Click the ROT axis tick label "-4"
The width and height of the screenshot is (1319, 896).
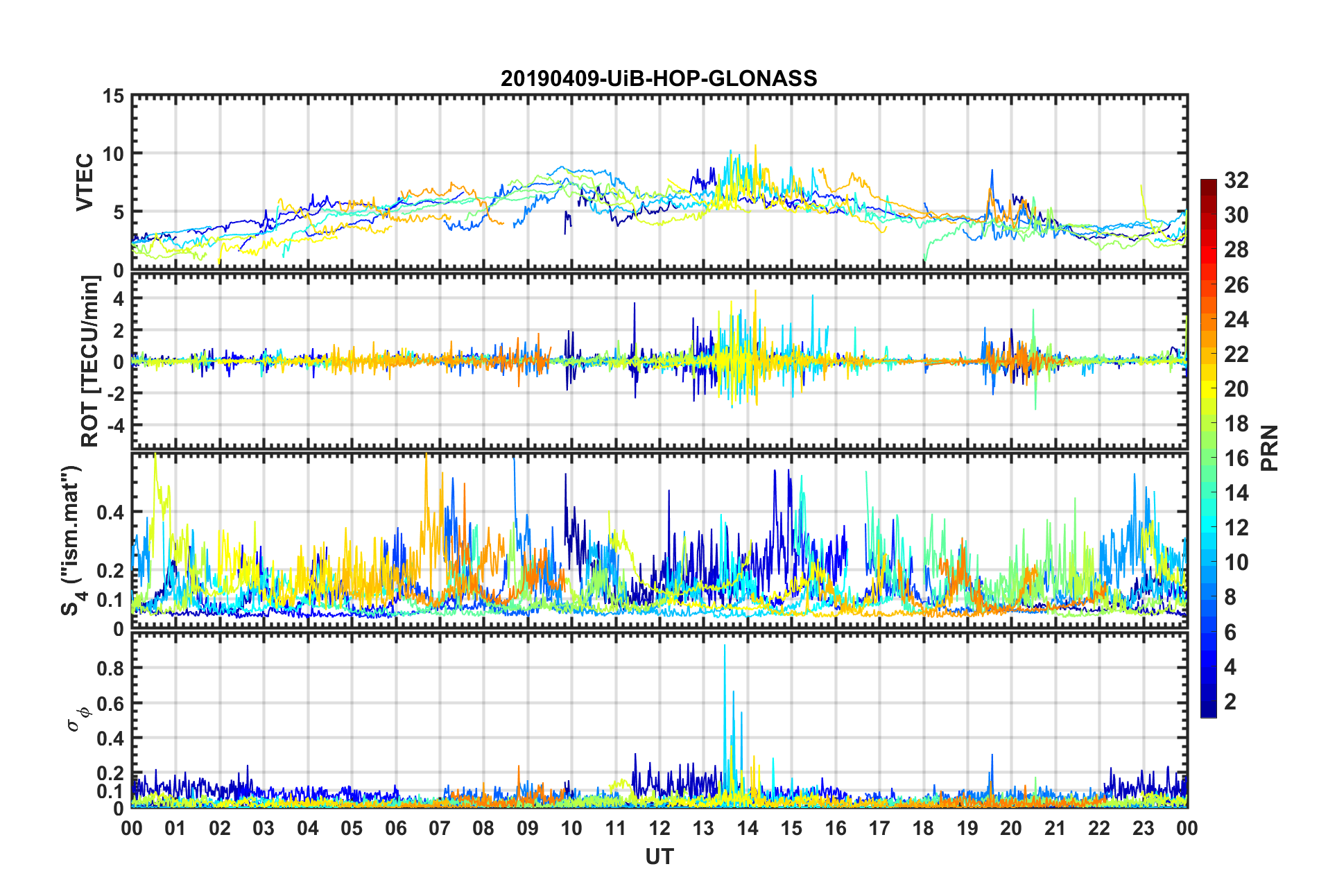coord(116,424)
